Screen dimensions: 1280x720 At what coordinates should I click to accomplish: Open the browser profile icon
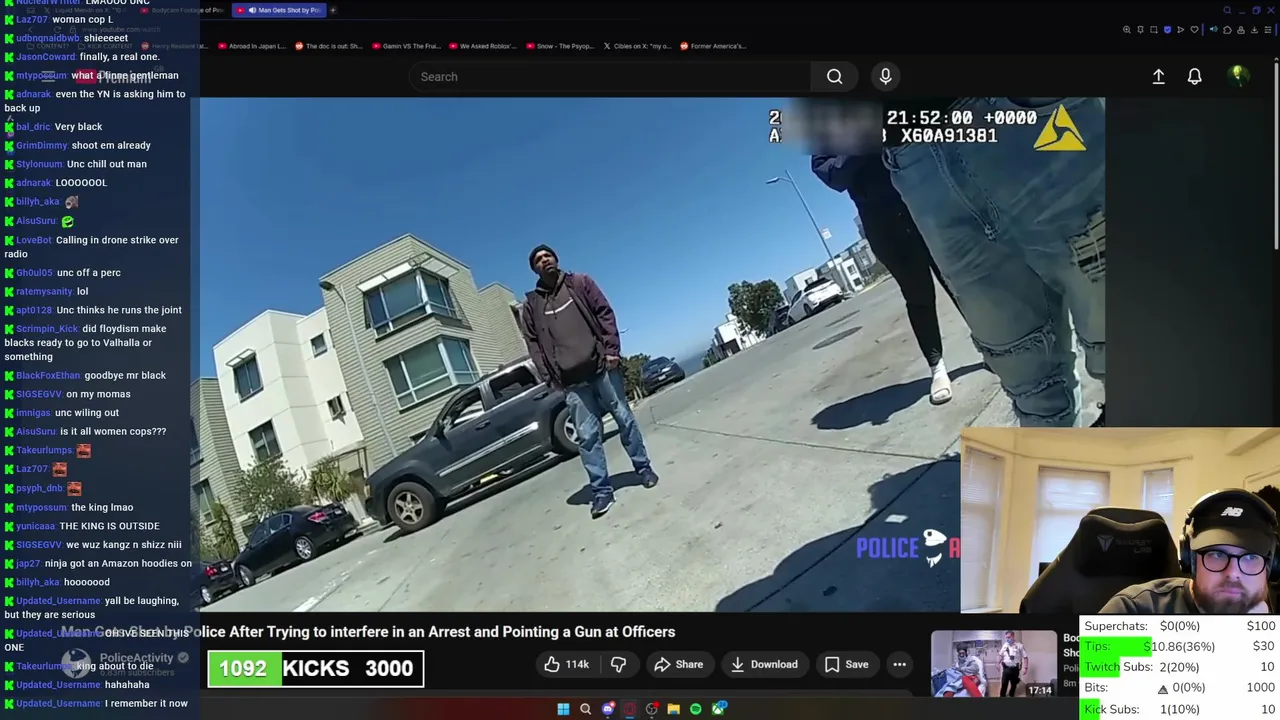click(x=1241, y=30)
